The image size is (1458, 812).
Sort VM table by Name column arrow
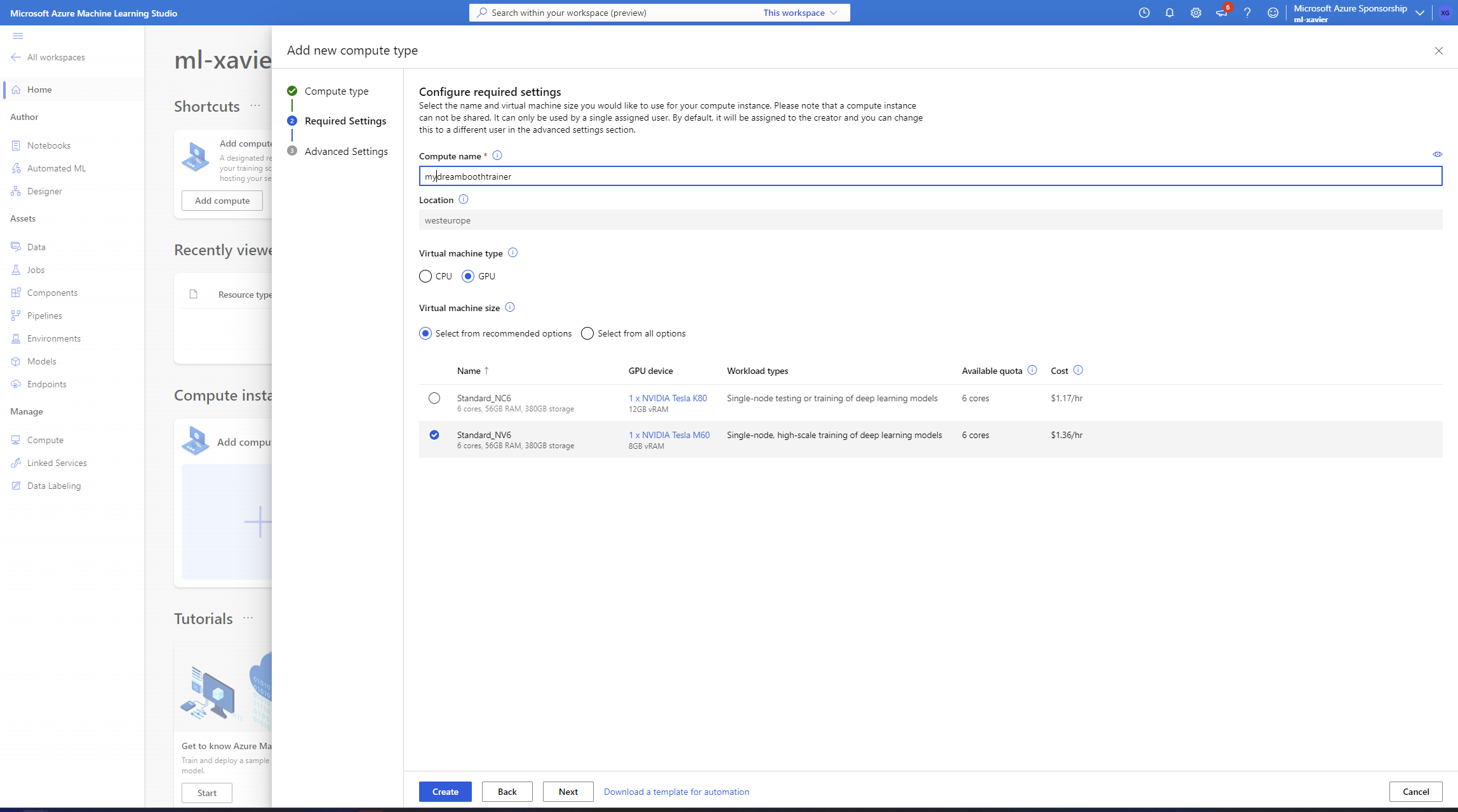(486, 371)
